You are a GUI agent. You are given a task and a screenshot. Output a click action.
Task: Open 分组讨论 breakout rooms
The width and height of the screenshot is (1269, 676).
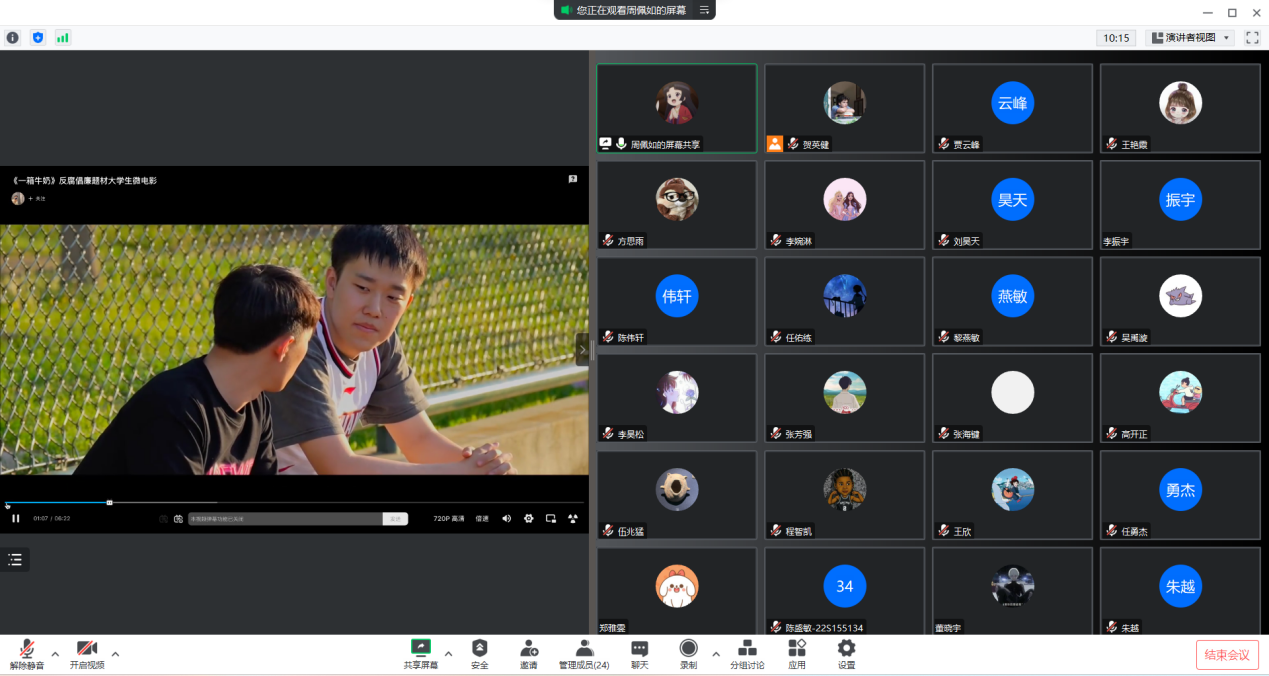747,654
